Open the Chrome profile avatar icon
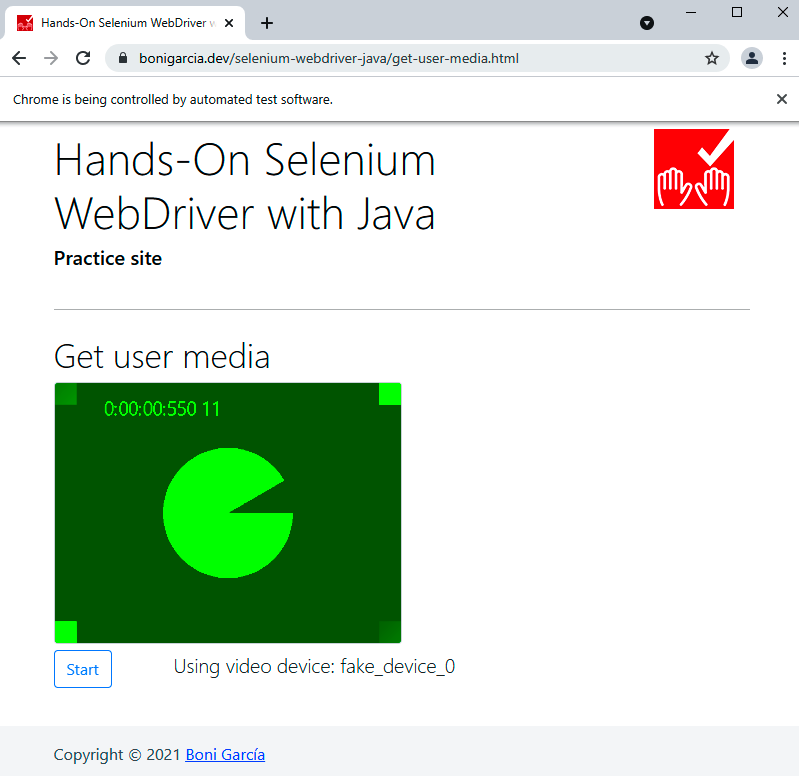 [x=751, y=58]
